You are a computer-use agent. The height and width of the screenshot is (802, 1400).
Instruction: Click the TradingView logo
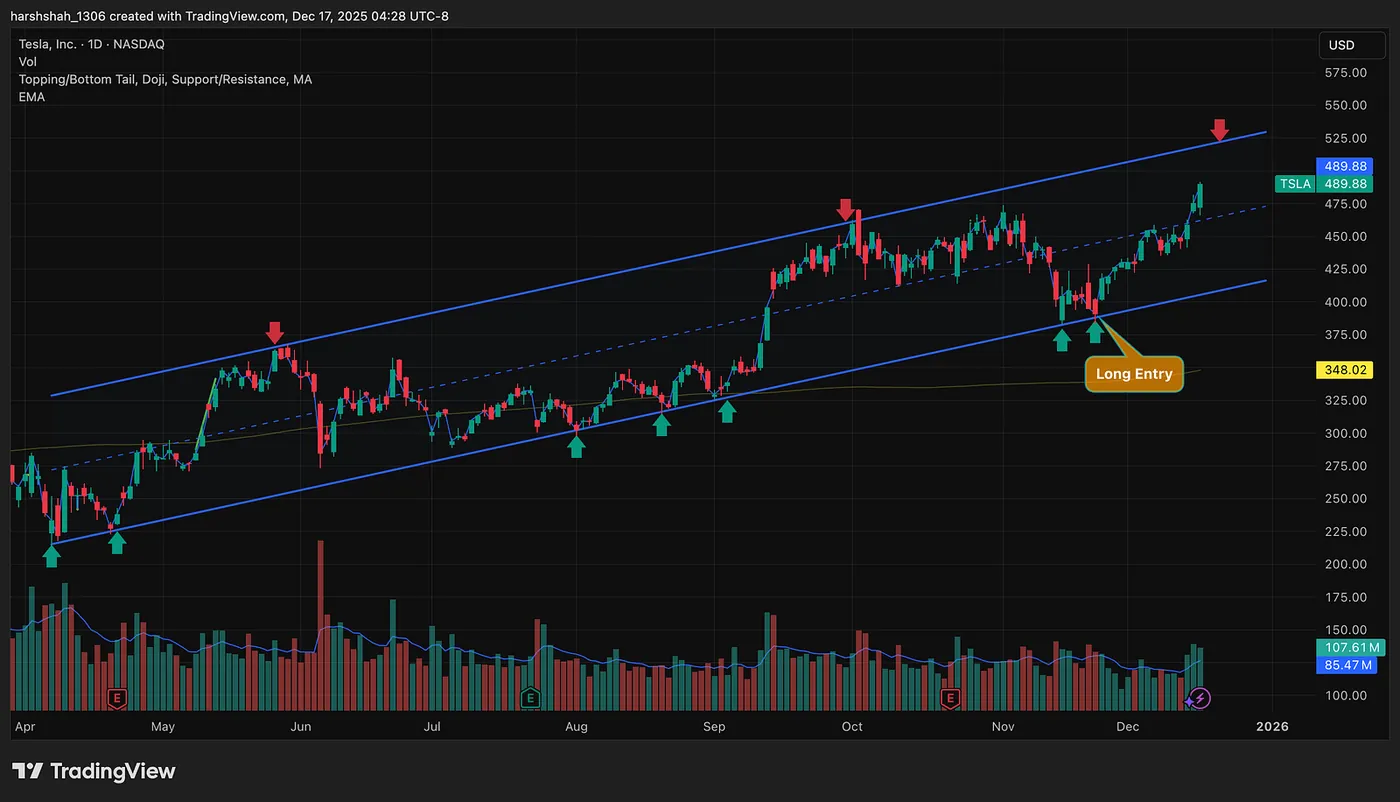(94, 771)
